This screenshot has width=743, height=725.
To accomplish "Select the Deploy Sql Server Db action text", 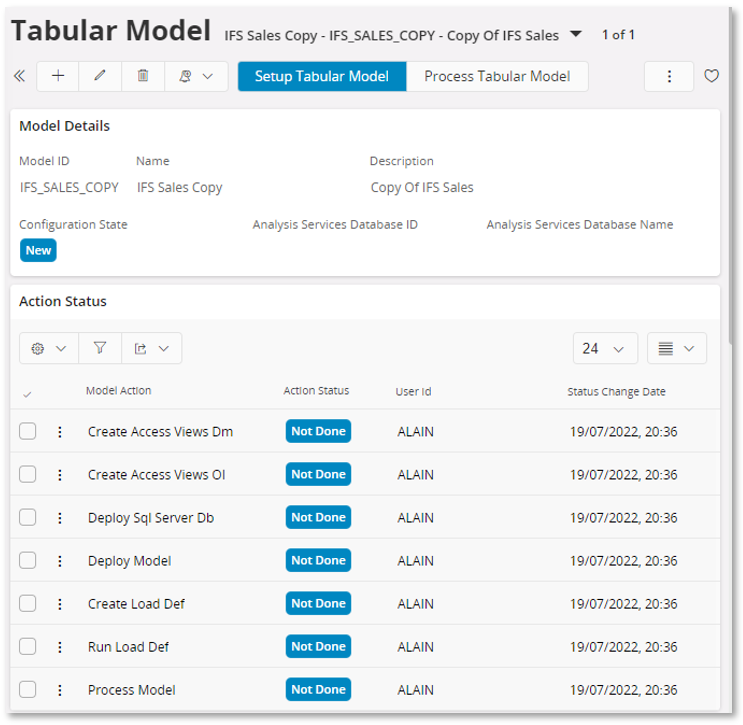I will pyautogui.click(x=151, y=518).
